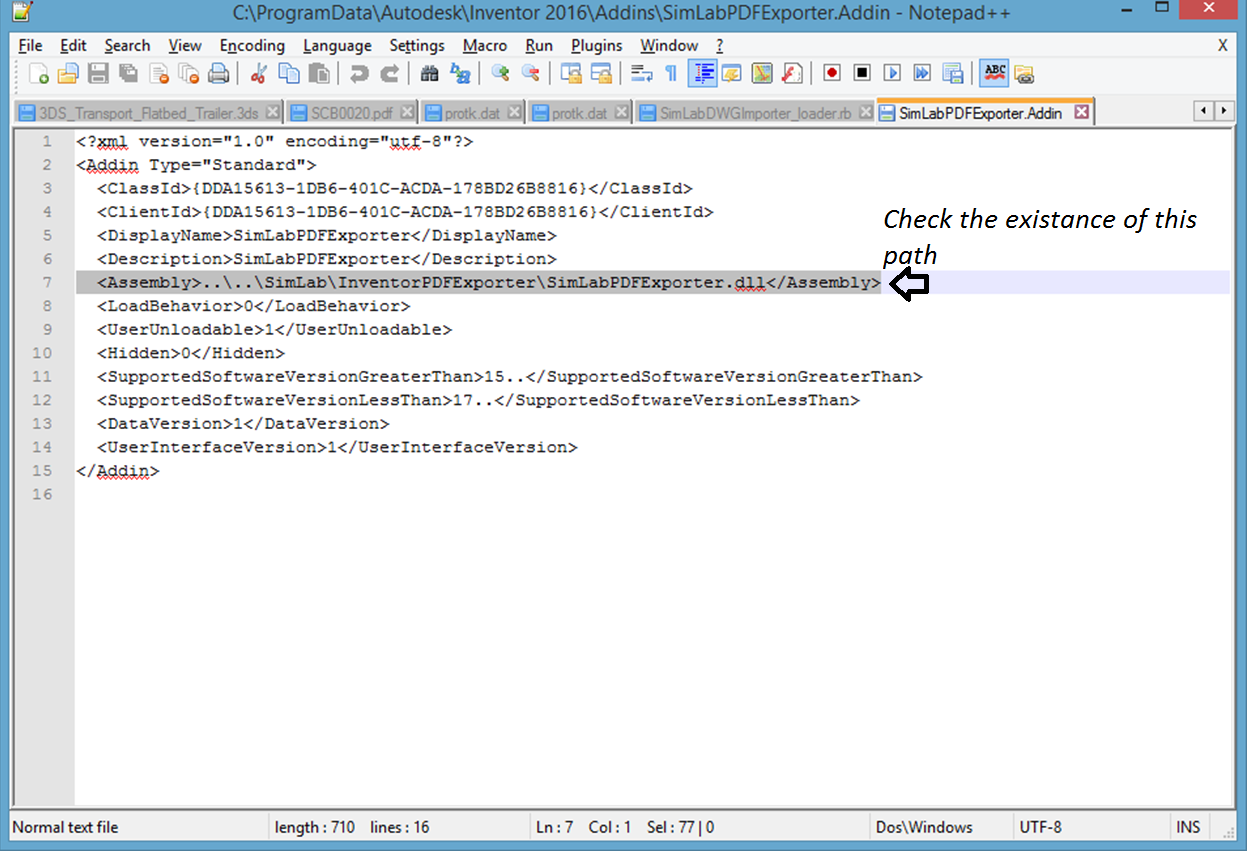
Task: Toggle the ABC spell check button
Action: tap(994, 73)
